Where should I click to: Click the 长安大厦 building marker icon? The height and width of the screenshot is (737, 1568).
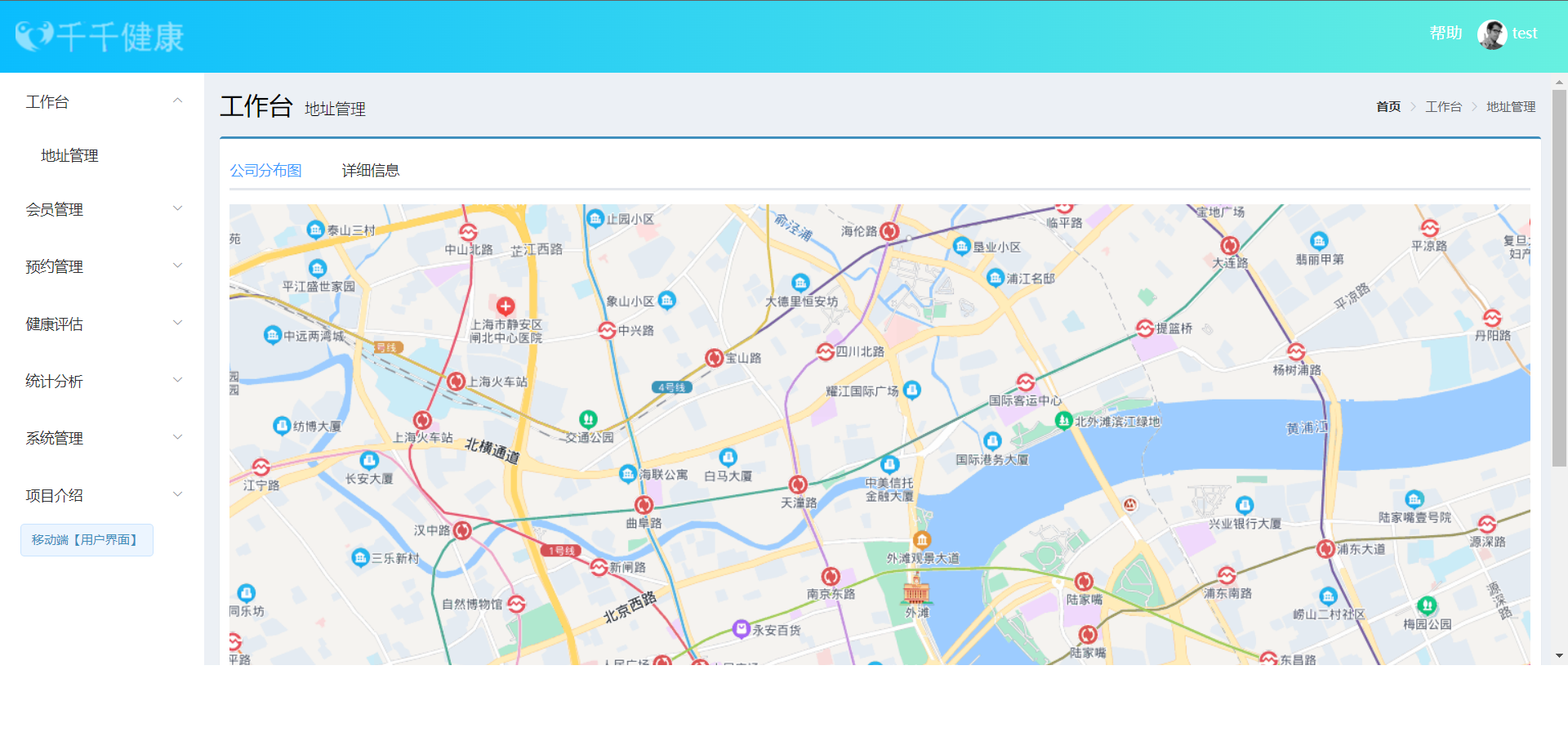pos(369,460)
